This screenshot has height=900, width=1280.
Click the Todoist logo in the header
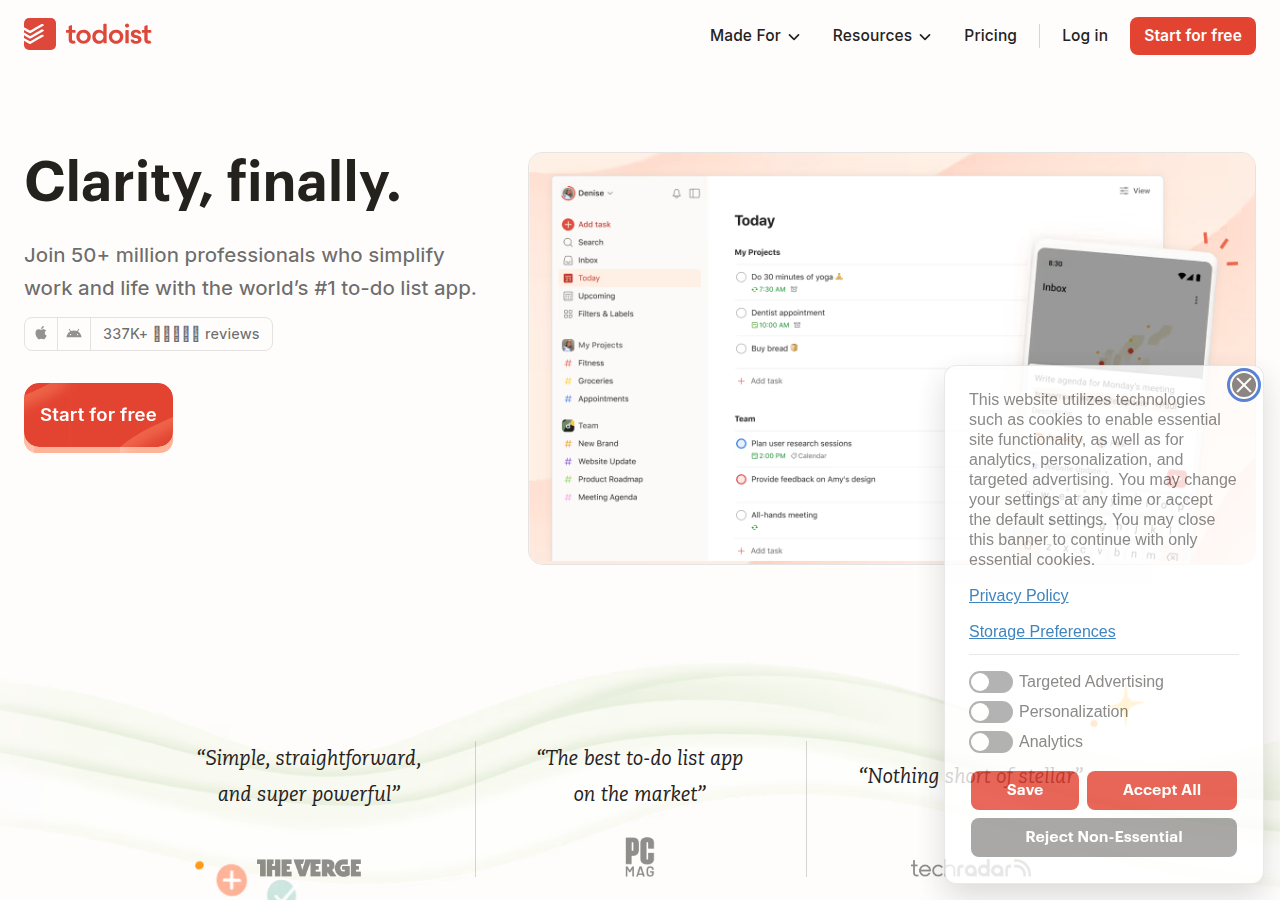pos(88,34)
